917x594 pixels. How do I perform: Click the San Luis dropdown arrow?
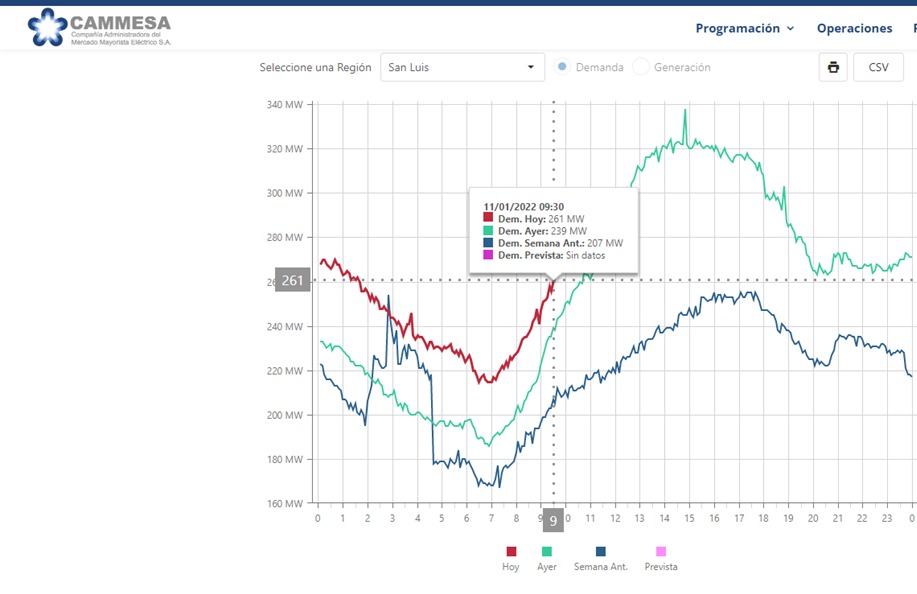tap(530, 67)
